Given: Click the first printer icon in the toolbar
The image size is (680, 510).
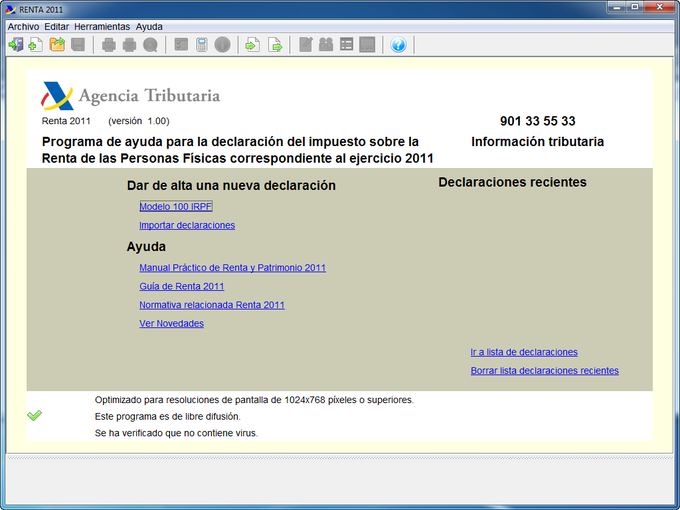Looking at the screenshot, I should [108, 45].
